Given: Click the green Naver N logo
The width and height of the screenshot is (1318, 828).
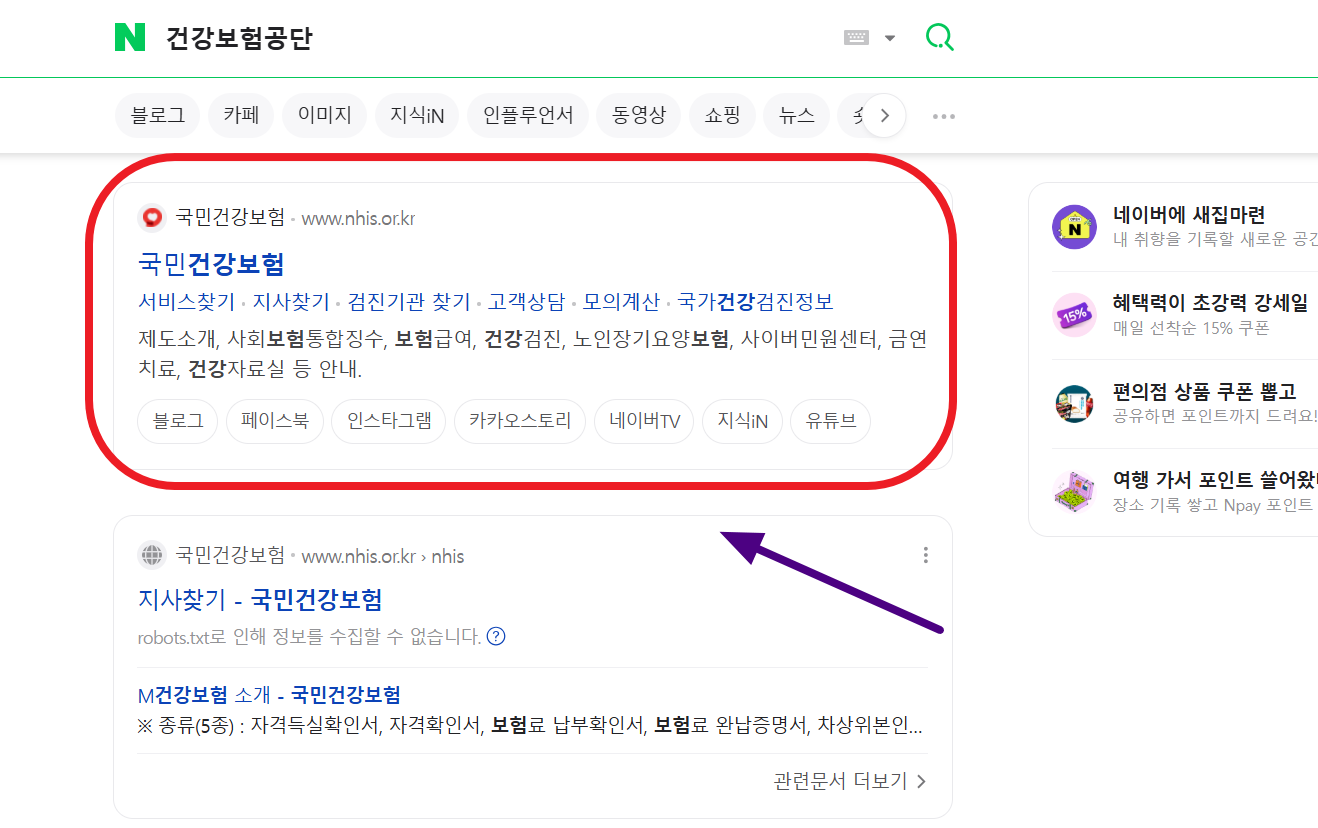Looking at the screenshot, I should point(130,38).
